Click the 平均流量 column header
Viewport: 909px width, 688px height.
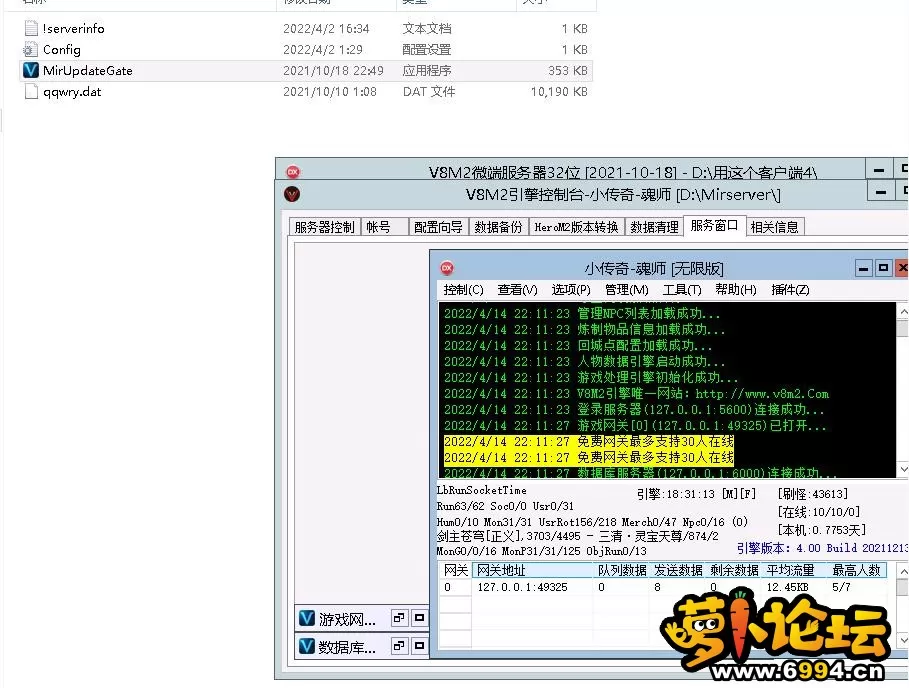pos(793,570)
